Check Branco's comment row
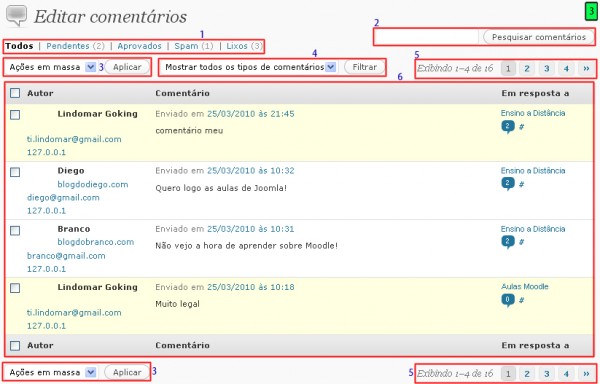This screenshot has width=600, height=384. [15, 231]
